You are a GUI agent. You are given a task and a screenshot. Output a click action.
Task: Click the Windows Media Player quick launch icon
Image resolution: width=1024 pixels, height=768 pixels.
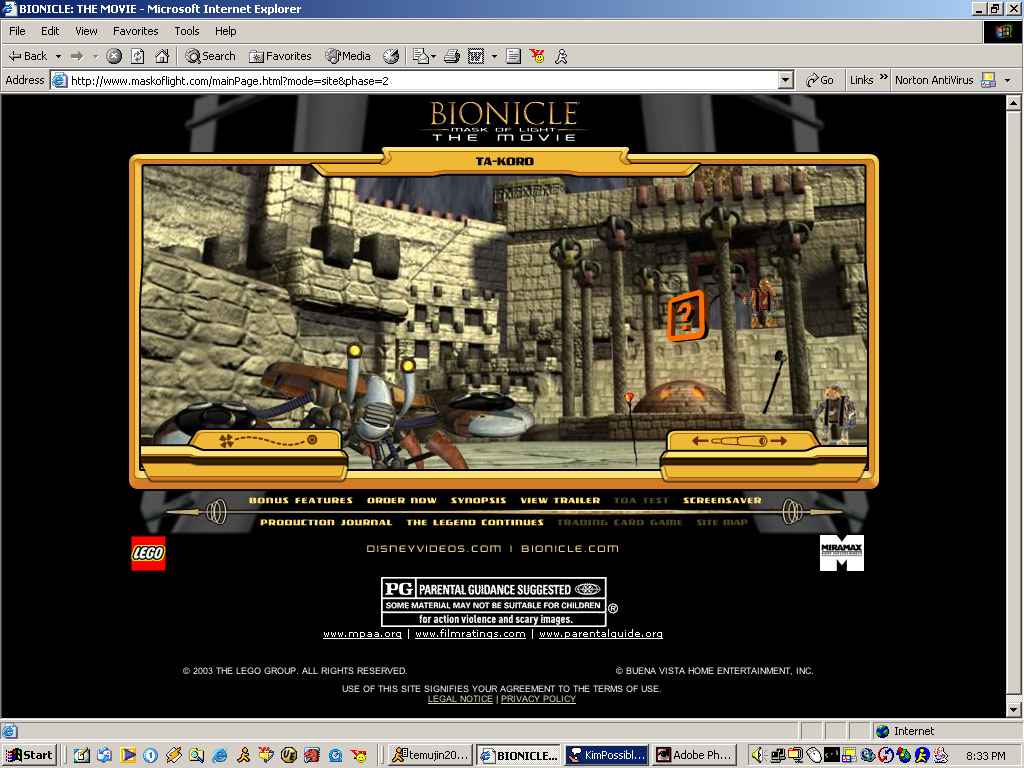128,755
